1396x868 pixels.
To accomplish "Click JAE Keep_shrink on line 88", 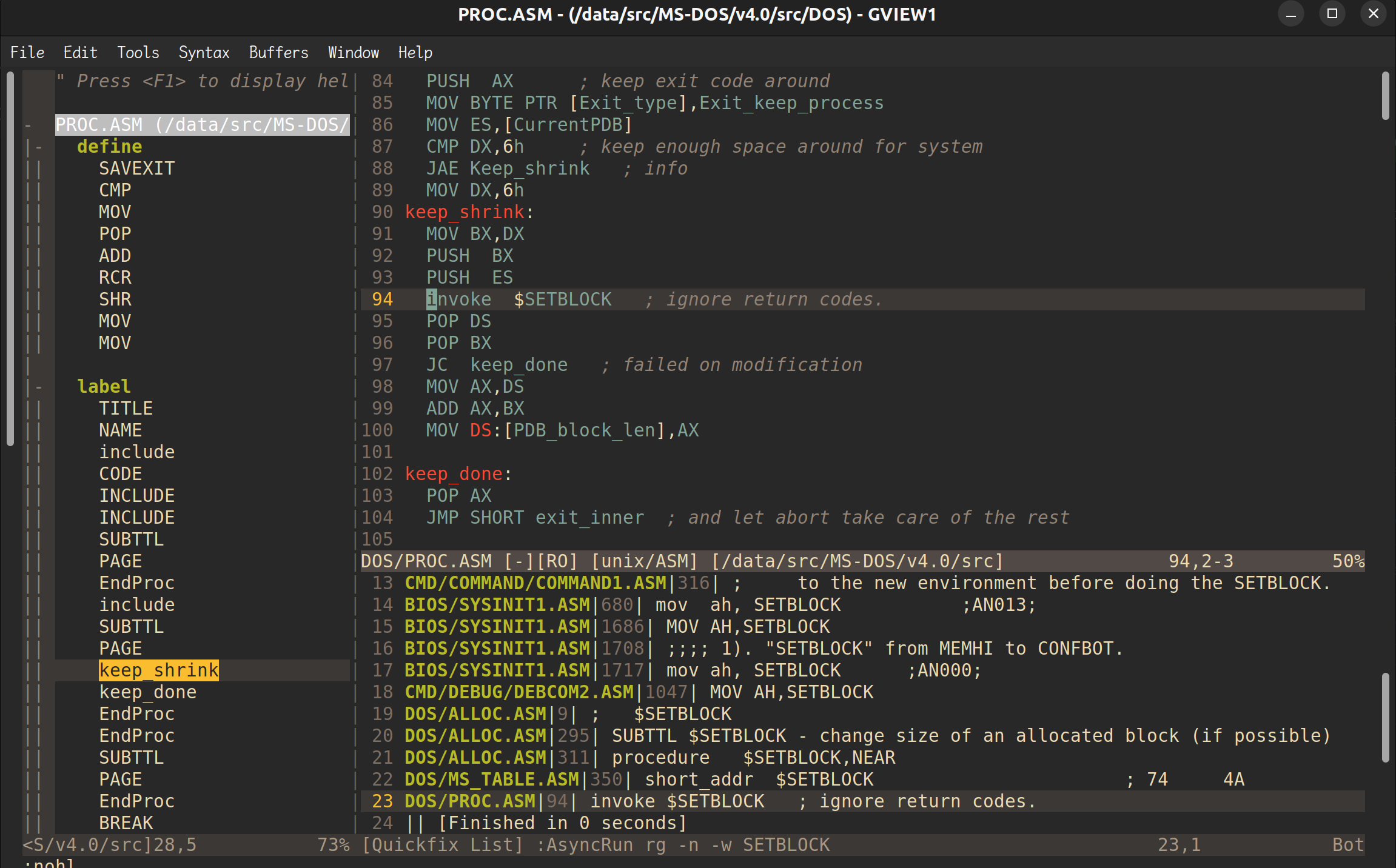I will [508, 169].
